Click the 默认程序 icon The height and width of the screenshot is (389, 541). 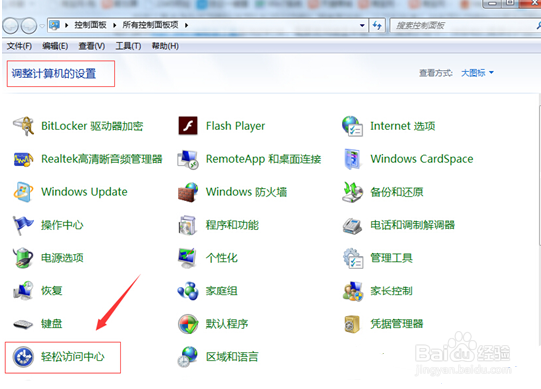pos(188,324)
